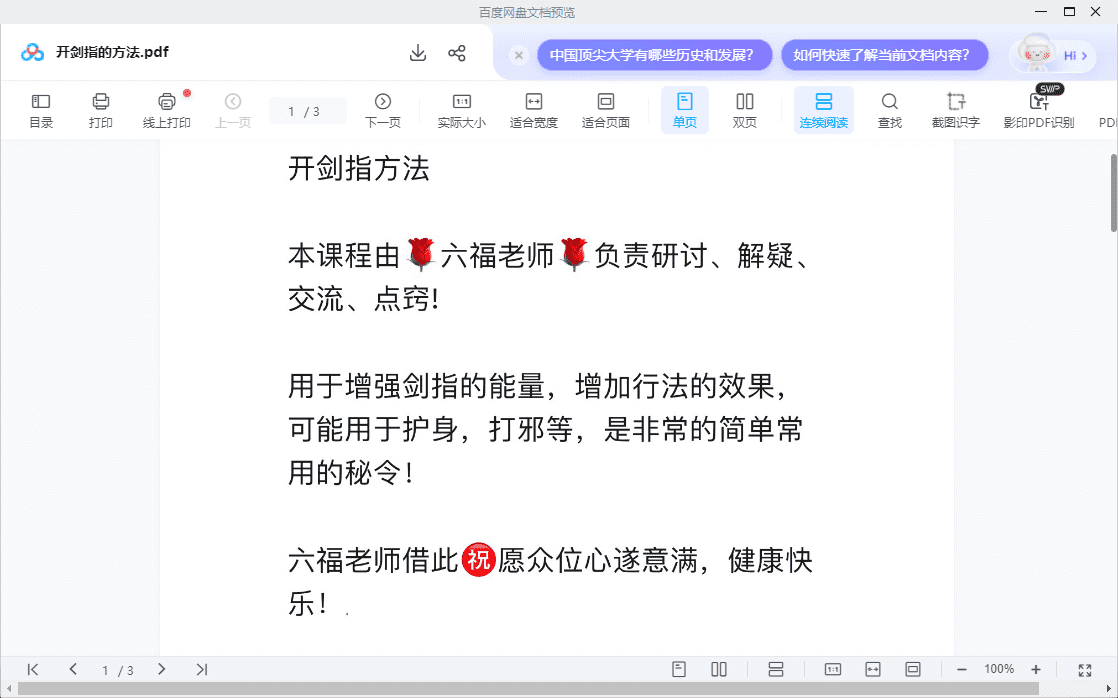Fit document with 适合宽度
This screenshot has height=698, width=1118.
(x=534, y=110)
